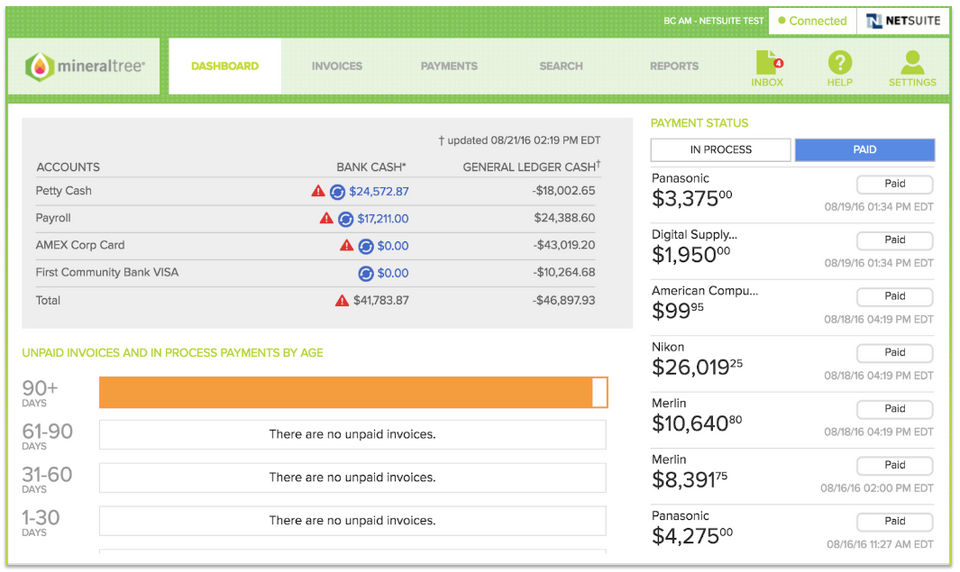
Task: Open the Invoices tab
Action: pyautogui.click(x=337, y=66)
